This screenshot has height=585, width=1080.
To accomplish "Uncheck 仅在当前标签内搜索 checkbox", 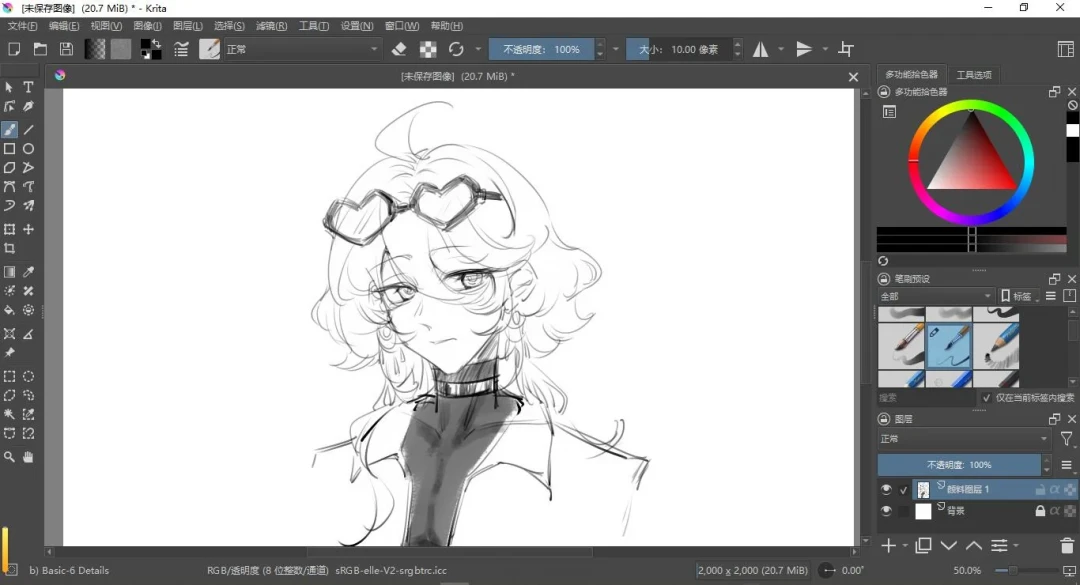I will [986, 398].
